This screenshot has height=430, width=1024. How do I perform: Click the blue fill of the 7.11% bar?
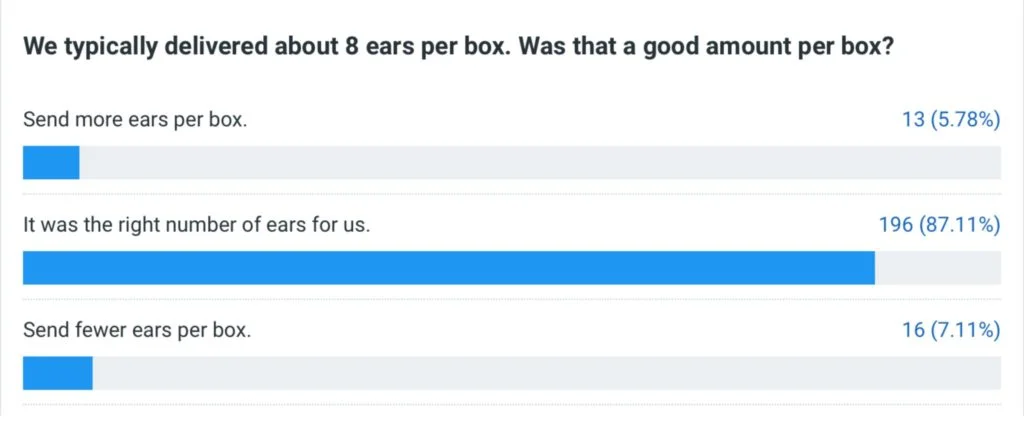click(x=58, y=373)
